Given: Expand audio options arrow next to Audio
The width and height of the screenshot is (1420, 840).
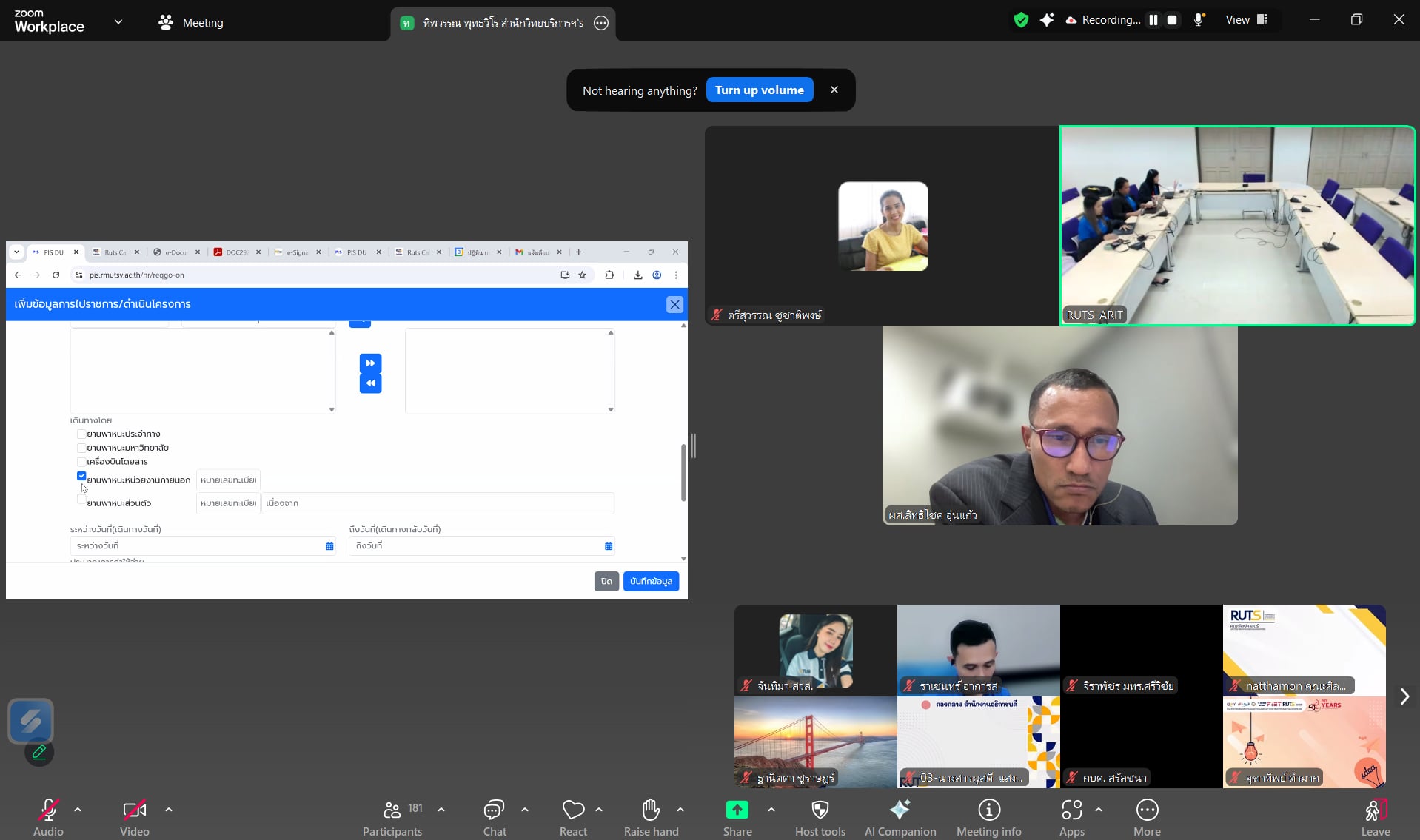Looking at the screenshot, I should 78,810.
